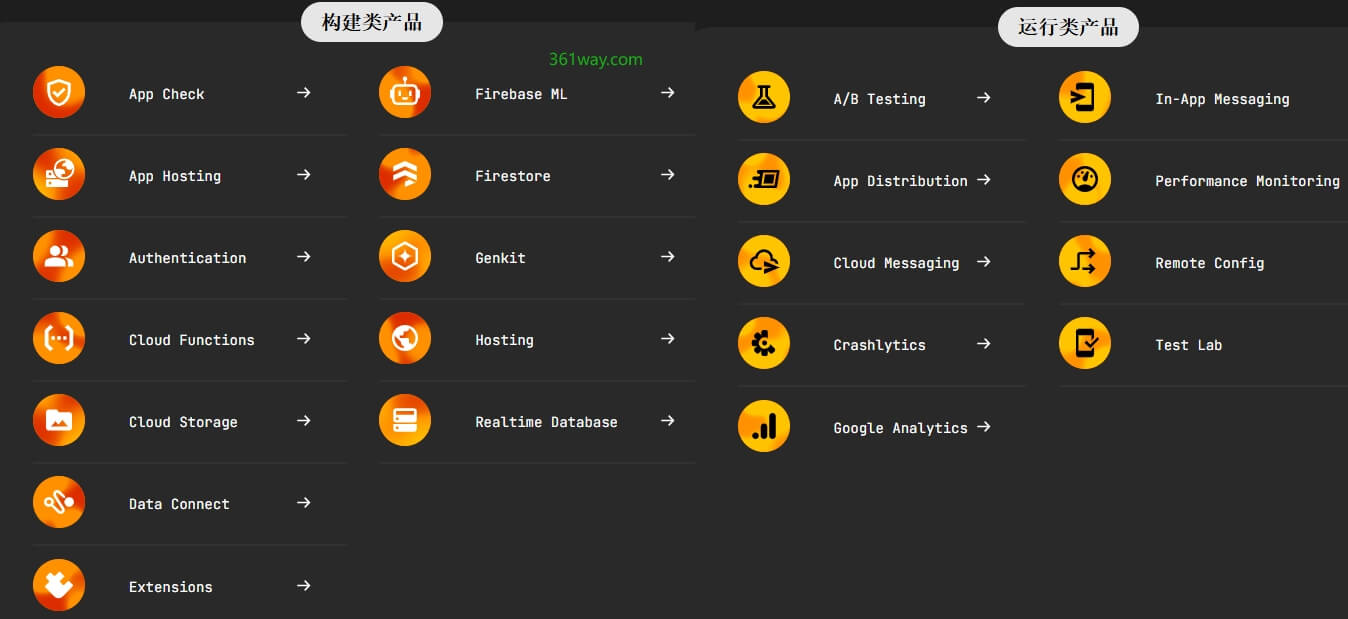Click the Crashlytics gear icon
1348x619 pixels.
[x=764, y=343]
